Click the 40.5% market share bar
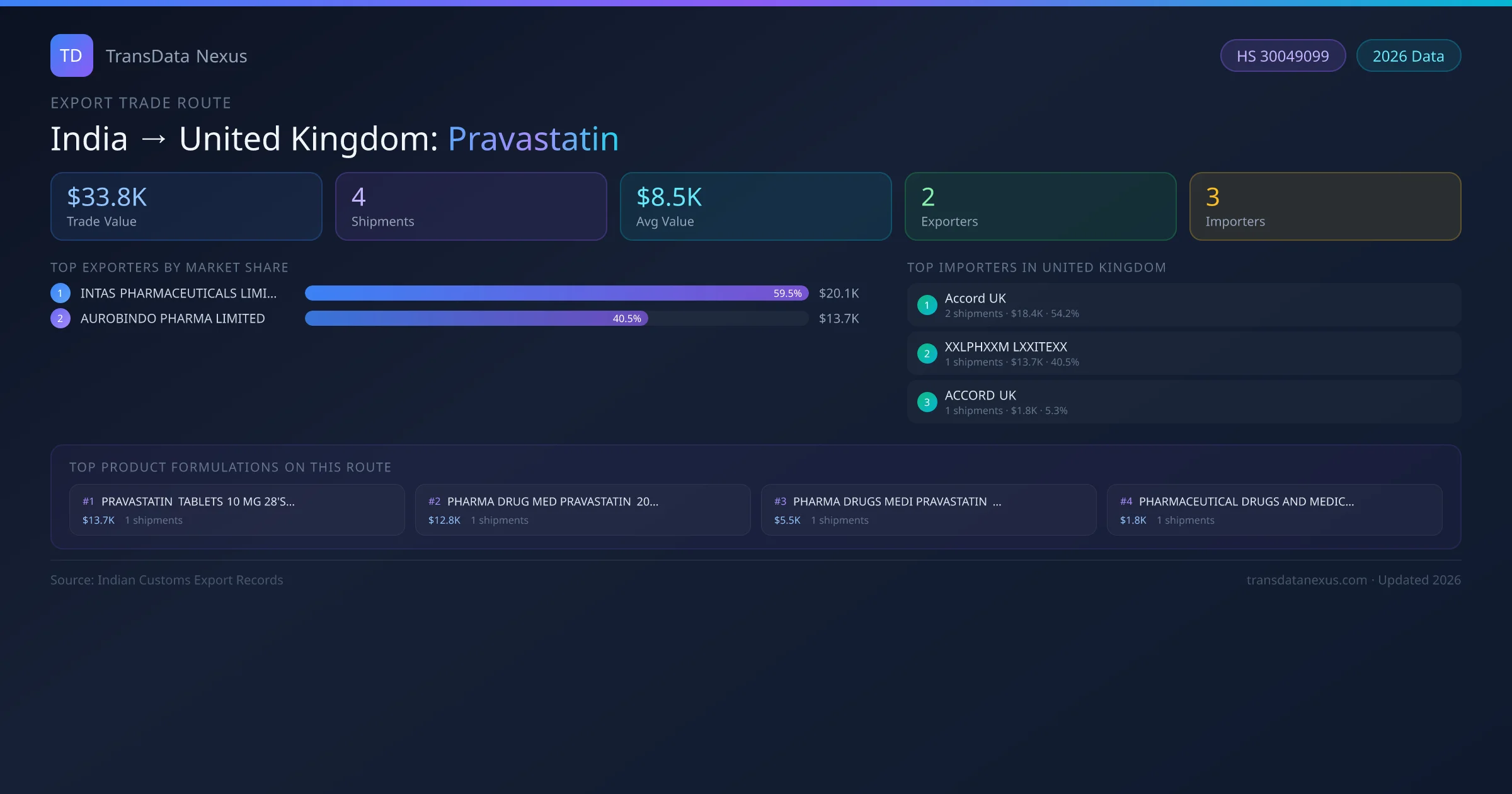The image size is (1512, 794). pos(476,318)
